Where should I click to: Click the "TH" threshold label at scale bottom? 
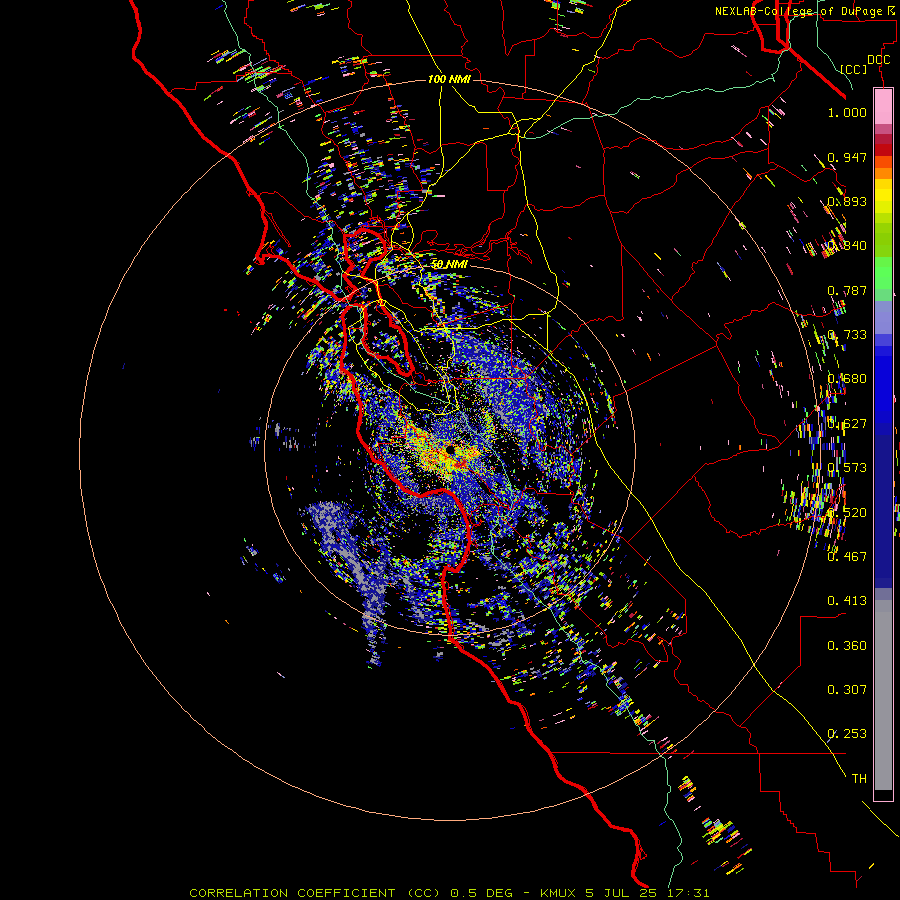[x=859, y=779]
